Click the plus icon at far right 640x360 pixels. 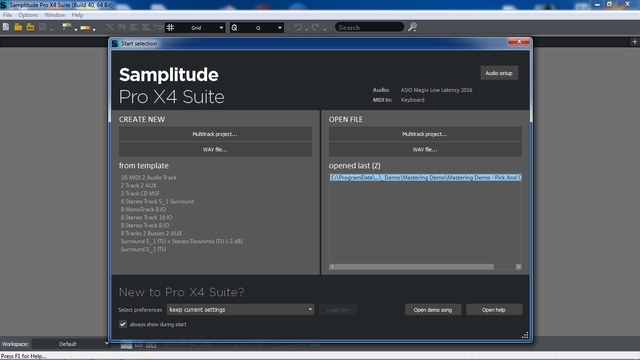point(634,42)
